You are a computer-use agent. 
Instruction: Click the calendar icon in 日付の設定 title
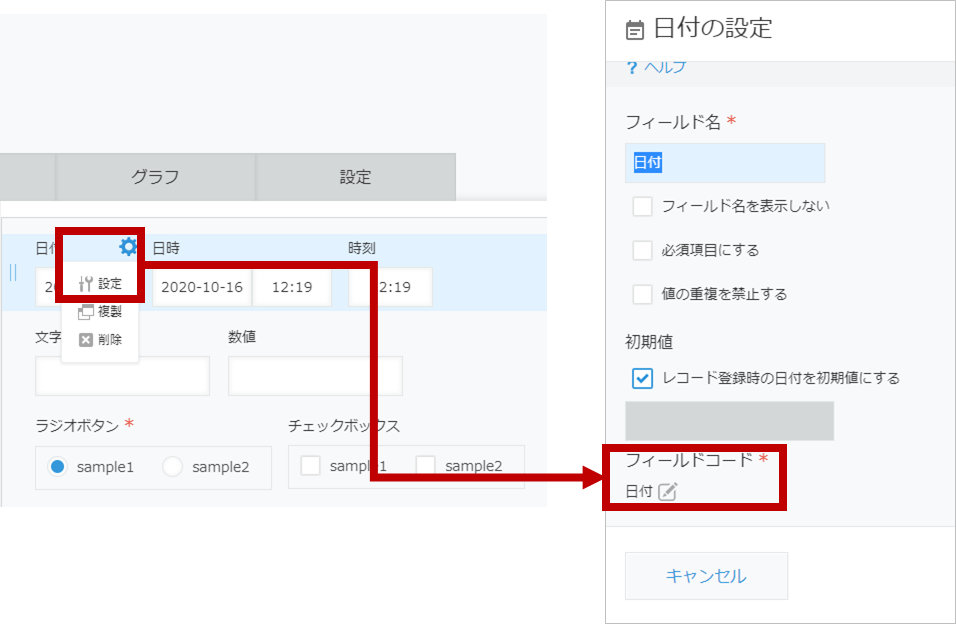(634, 30)
